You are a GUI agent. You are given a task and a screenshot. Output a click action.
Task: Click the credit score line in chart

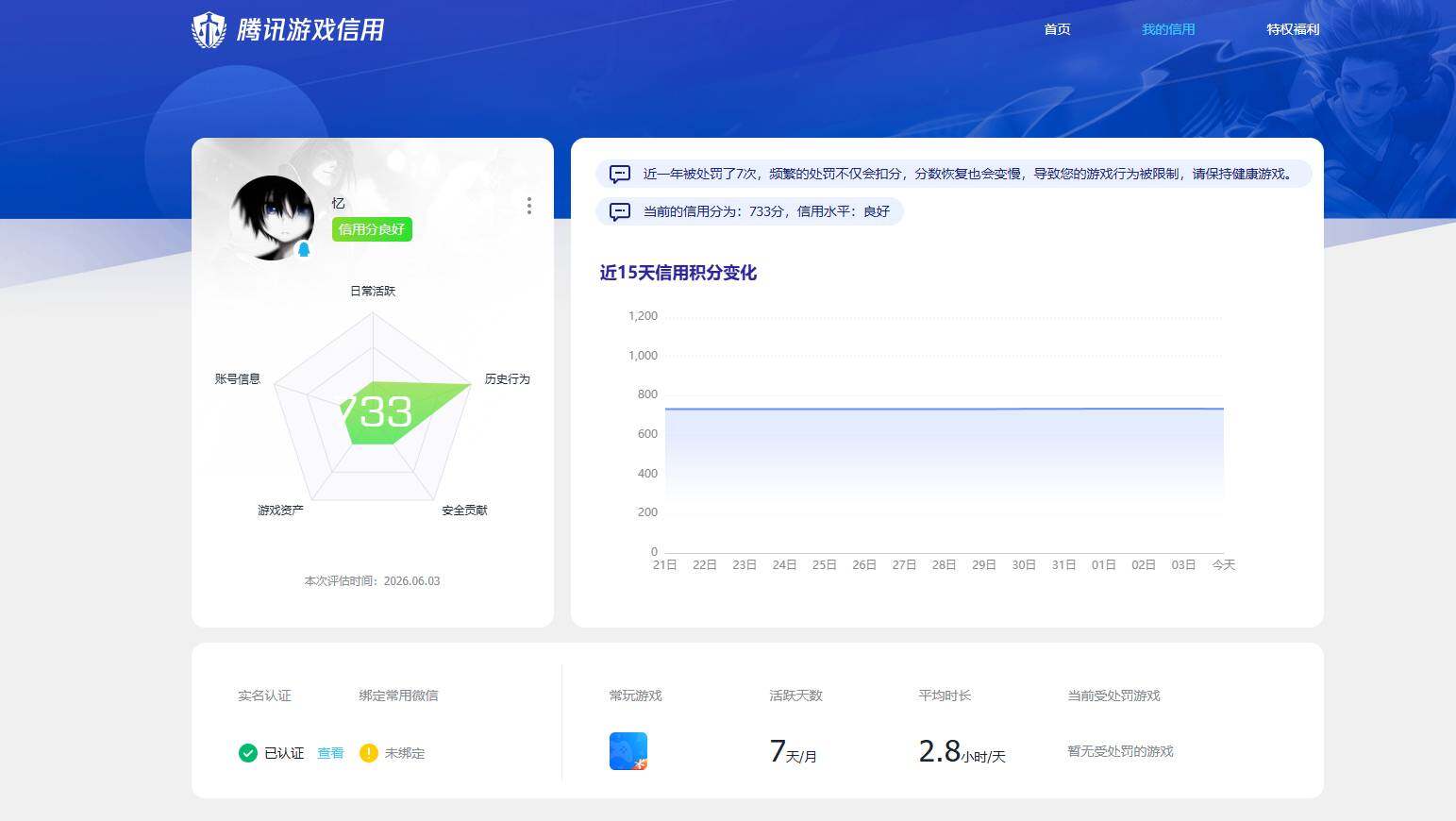tap(945, 409)
